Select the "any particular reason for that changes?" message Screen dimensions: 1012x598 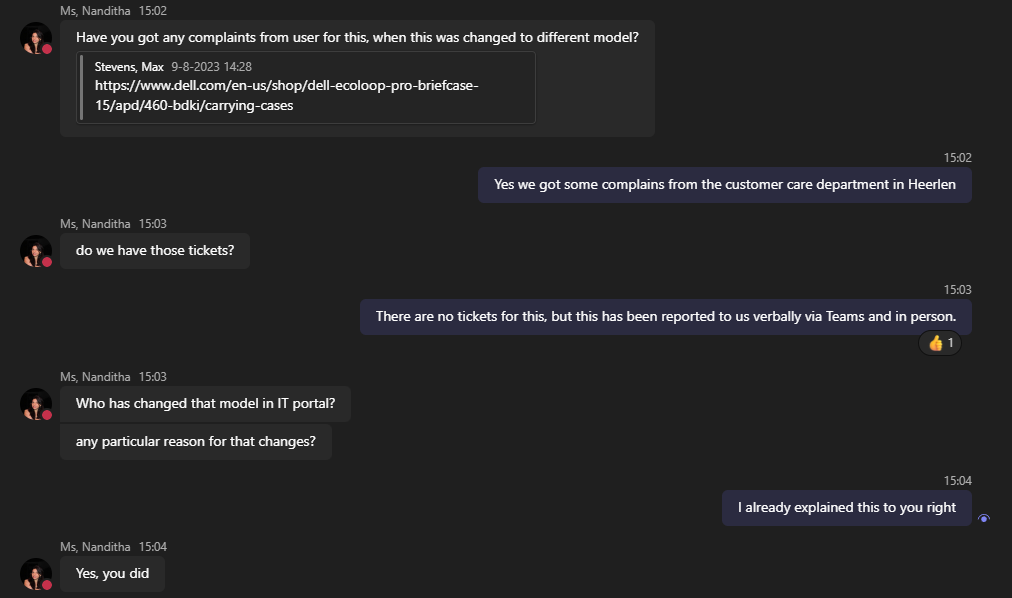point(195,441)
